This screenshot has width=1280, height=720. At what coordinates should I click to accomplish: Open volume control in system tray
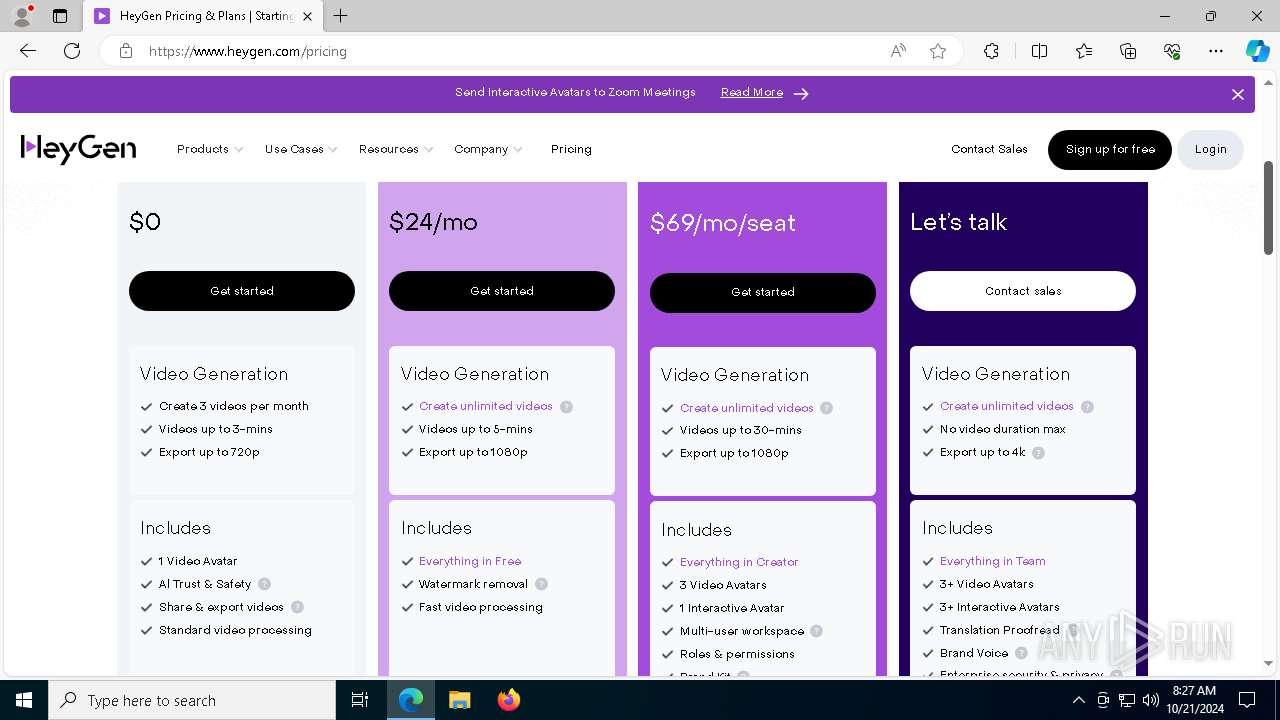(1150, 700)
